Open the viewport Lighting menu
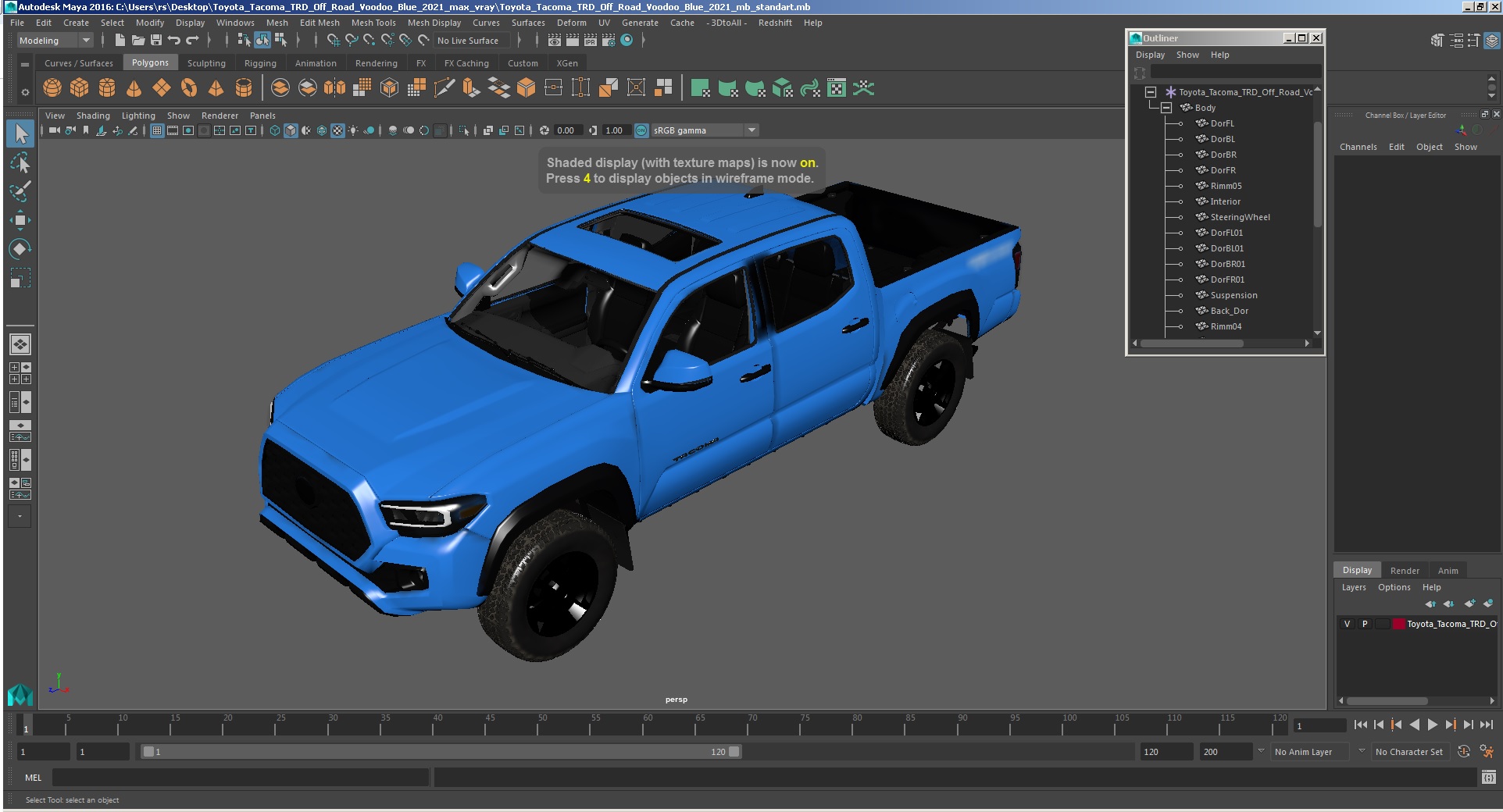Image resolution: width=1503 pixels, height=812 pixels. click(x=138, y=116)
